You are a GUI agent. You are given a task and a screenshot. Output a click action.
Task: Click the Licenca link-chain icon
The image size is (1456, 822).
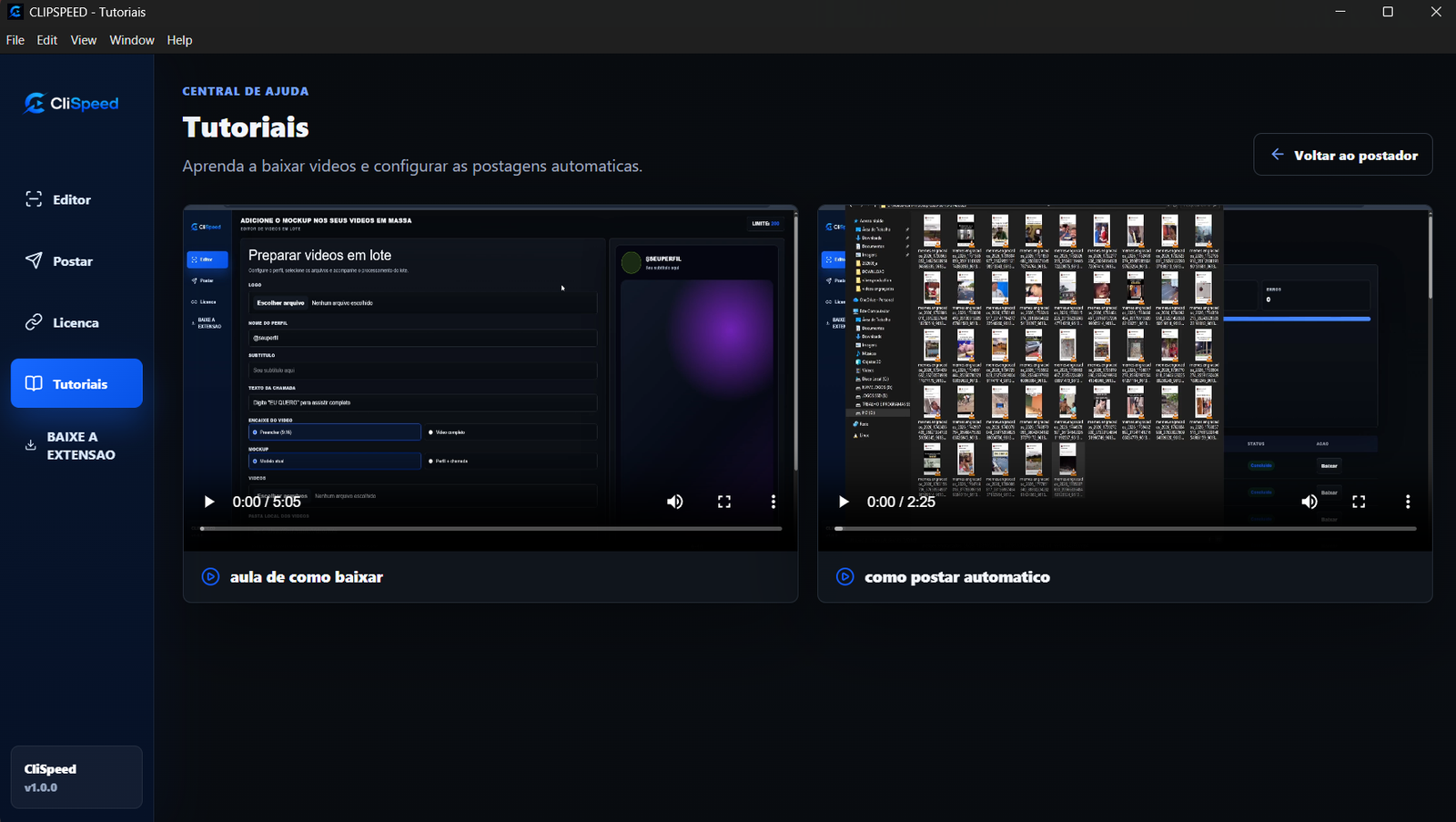[34, 322]
